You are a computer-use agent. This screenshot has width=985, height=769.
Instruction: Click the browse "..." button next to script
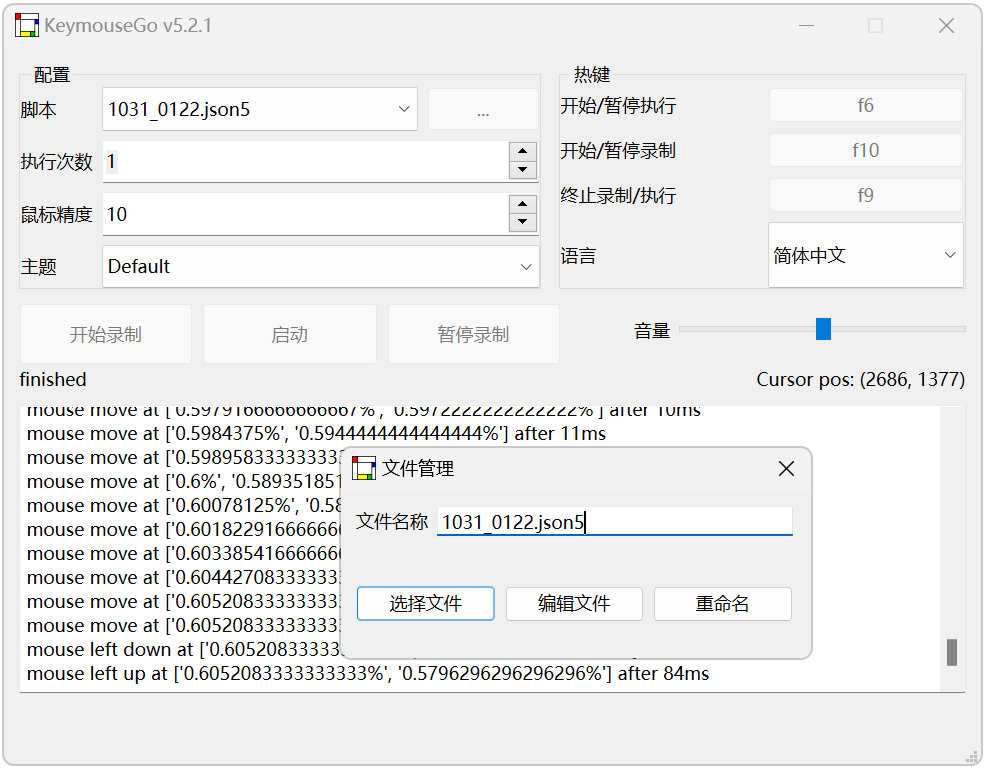pyautogui.click(x=483, y=110)
